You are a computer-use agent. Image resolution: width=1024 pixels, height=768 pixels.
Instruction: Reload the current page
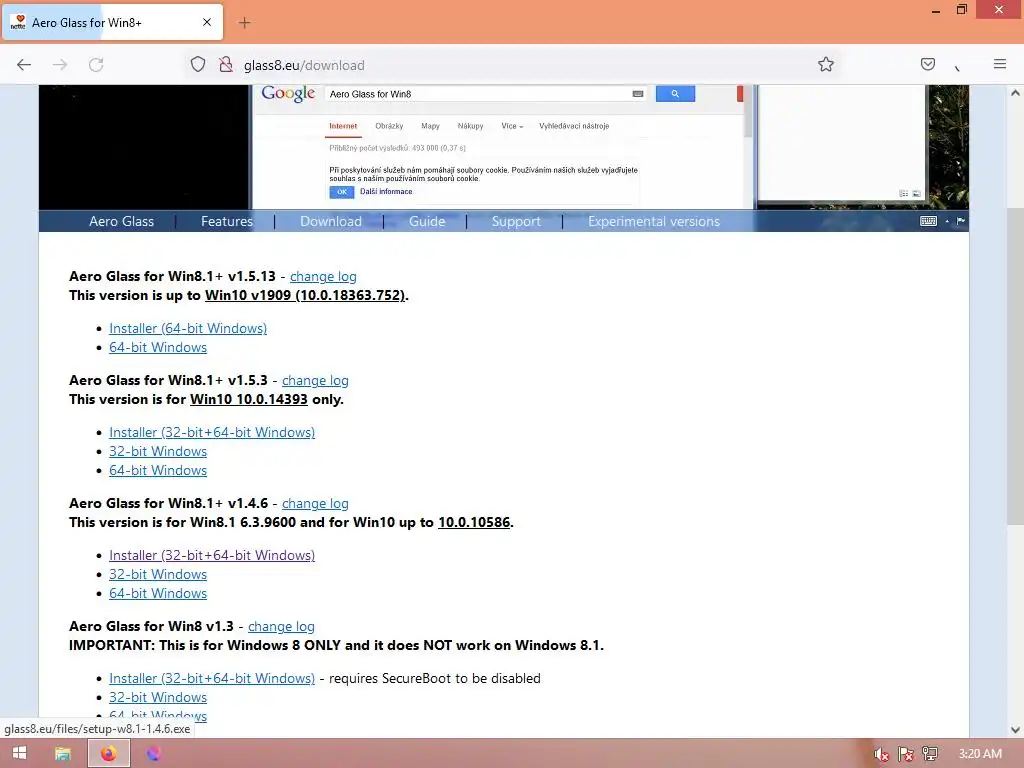point(96,65)
